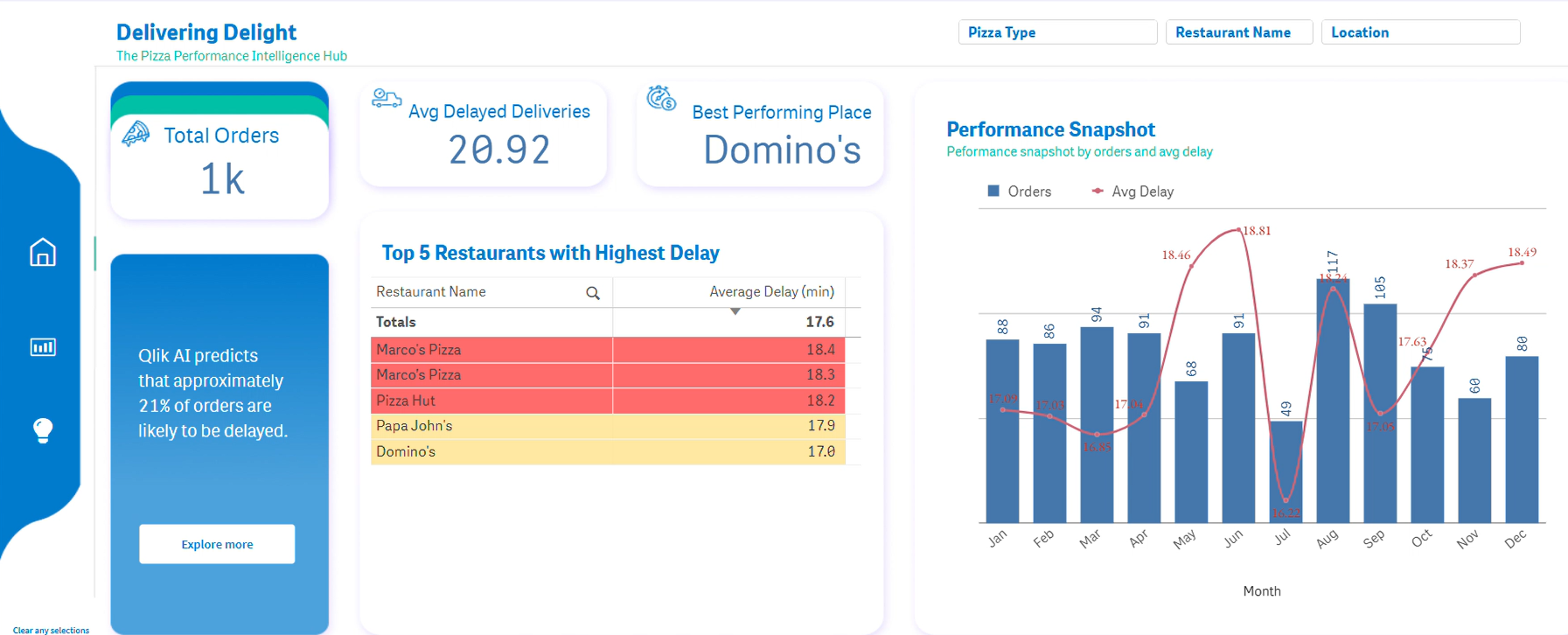Open the Restaurant Name filter
Viewport: 1568px width, 635px height.
(x=1239, y=32)
